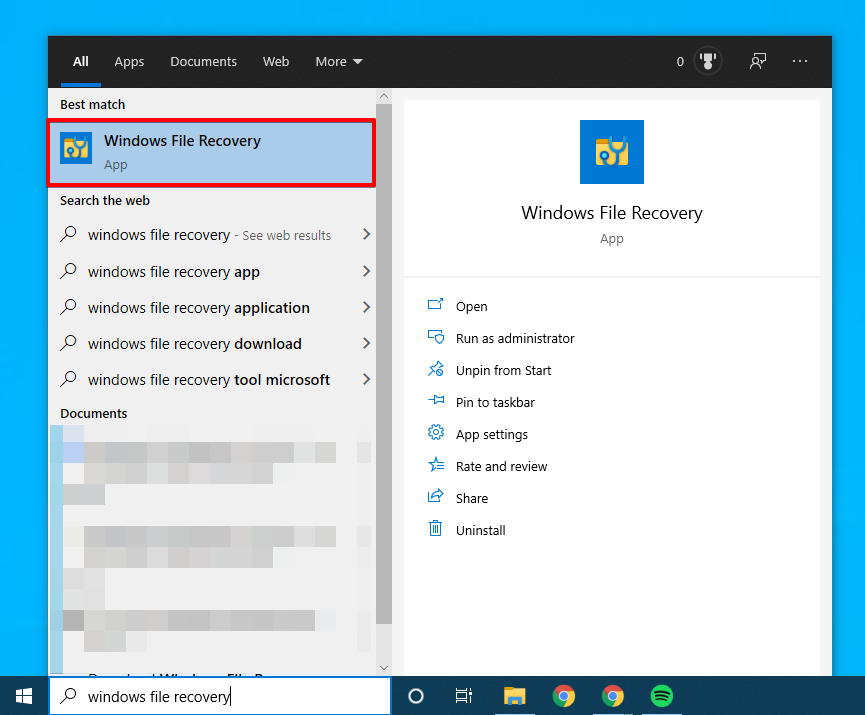Switch to the Documents tab
865x715 pixels.
click(x=203, y=61)
